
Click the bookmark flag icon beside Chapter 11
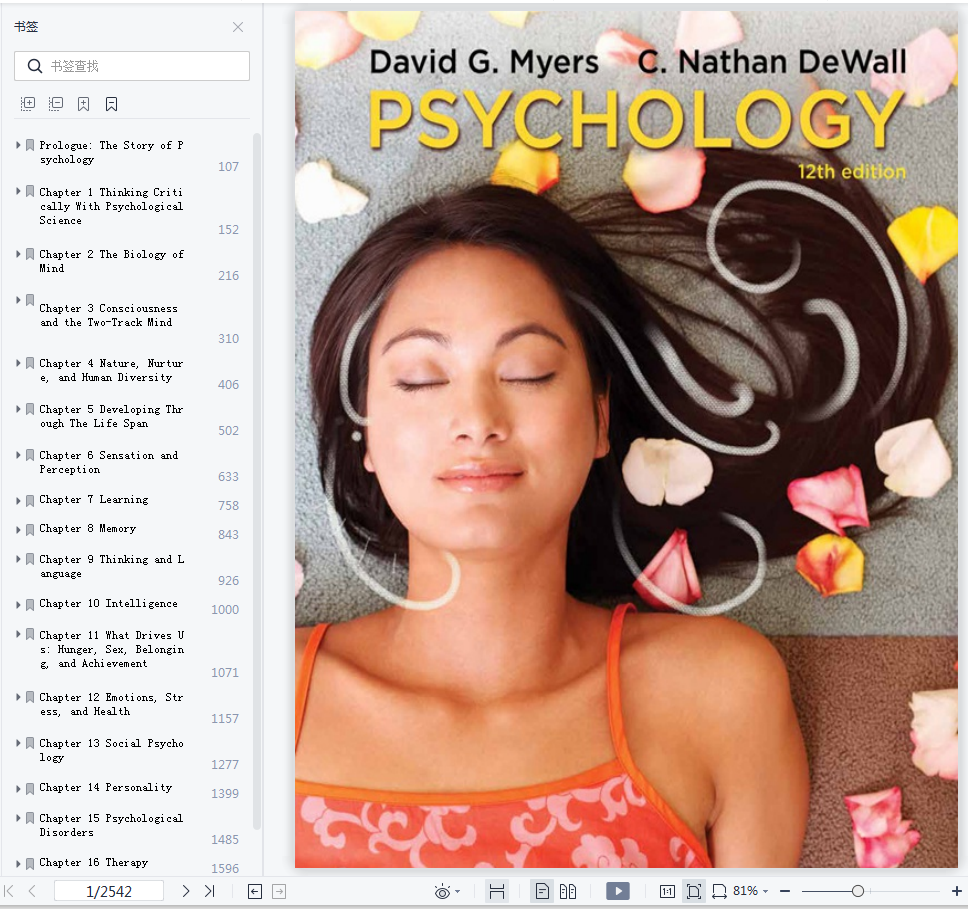[x=30, y=634]
